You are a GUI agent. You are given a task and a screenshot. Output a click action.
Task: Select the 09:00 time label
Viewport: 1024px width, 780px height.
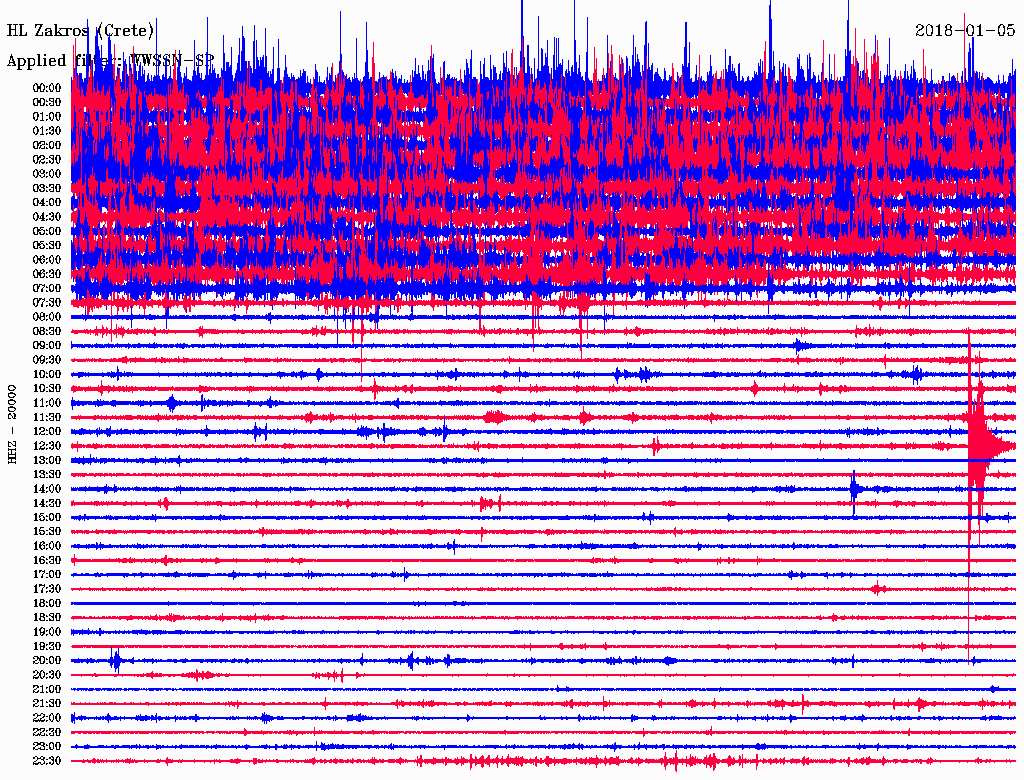pyautogui.click(x=47, y=346)
